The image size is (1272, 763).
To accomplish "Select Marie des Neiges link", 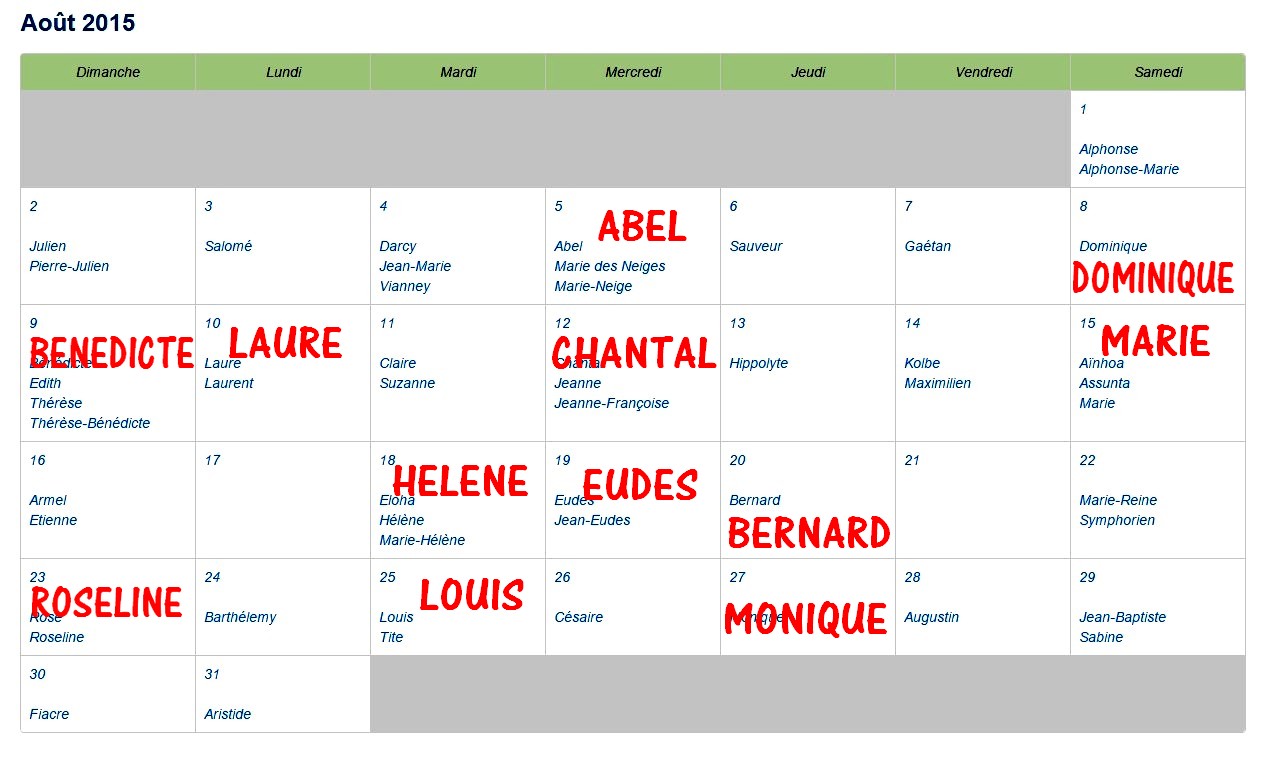I will pyautogui.click(x=610, y=266).
